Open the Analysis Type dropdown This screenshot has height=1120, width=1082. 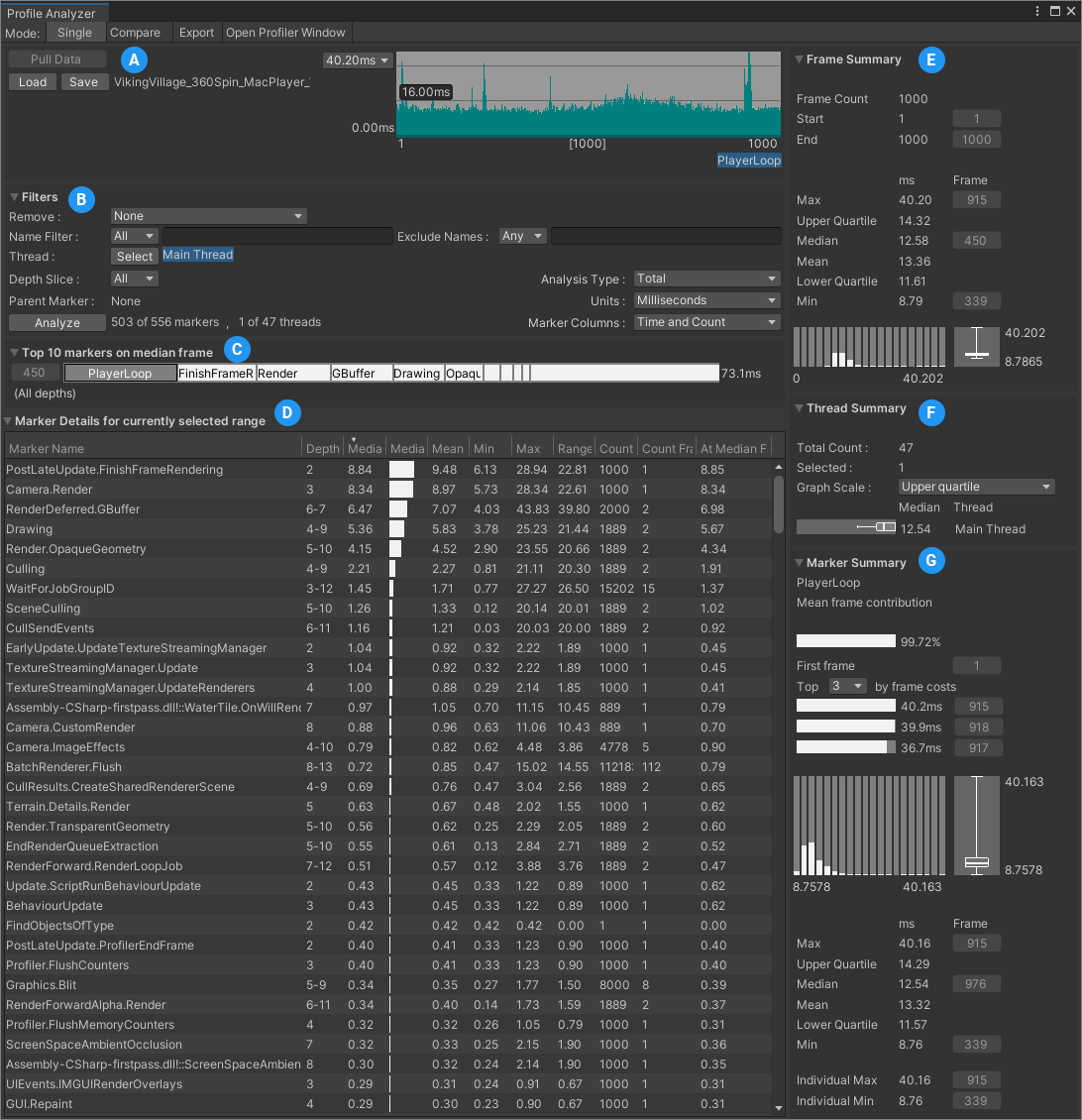(x=706, y=279)
